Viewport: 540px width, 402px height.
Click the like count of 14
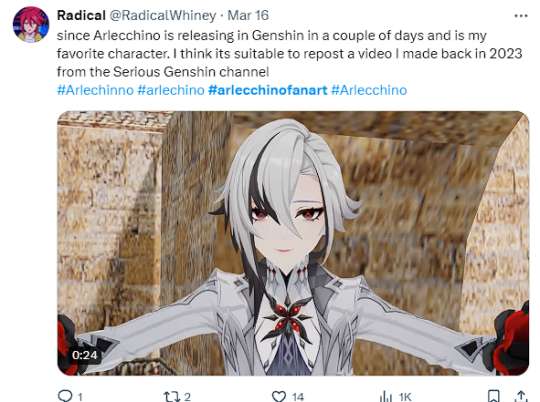[298, 397]
